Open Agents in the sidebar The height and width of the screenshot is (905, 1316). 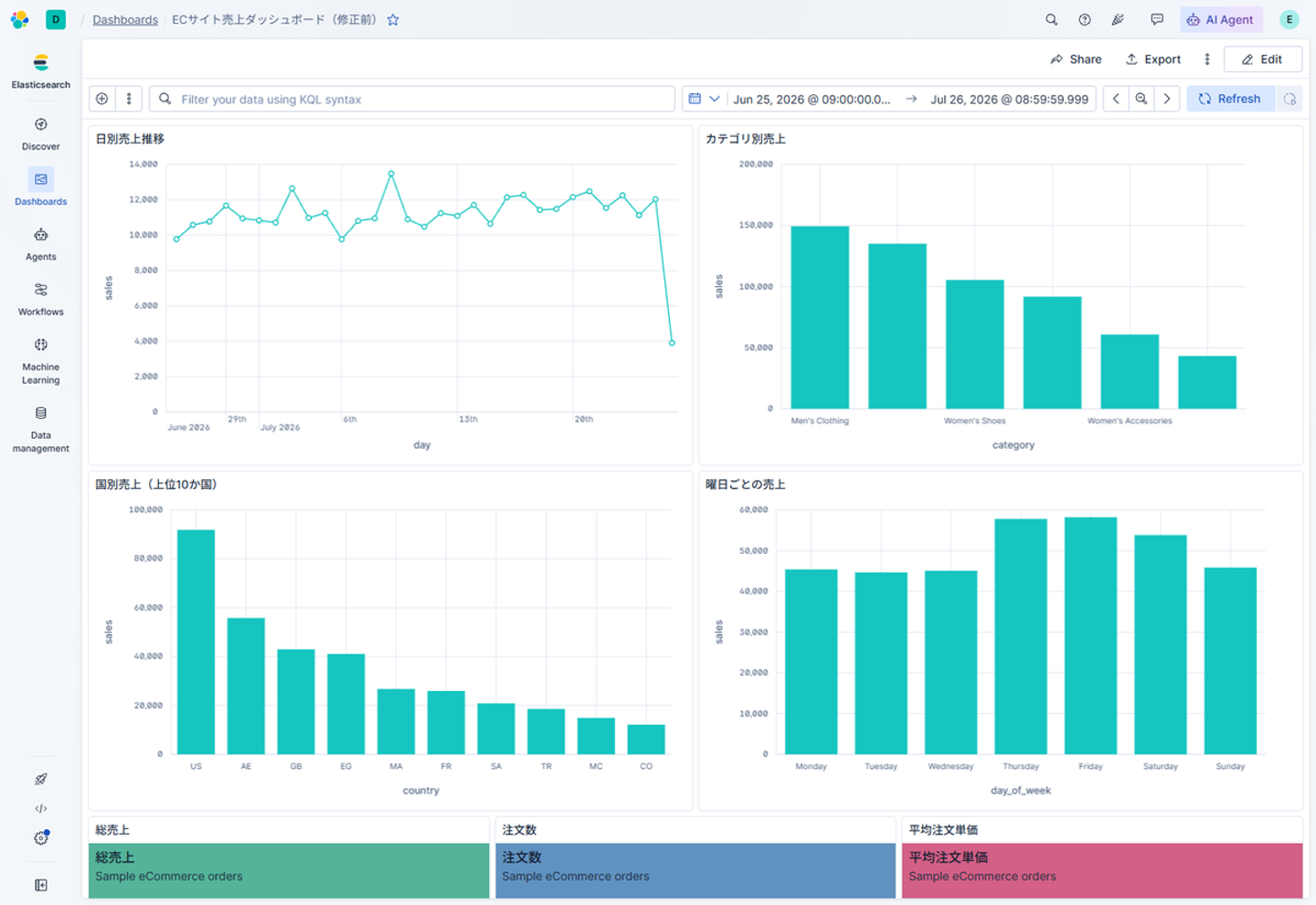click(41, 244)
